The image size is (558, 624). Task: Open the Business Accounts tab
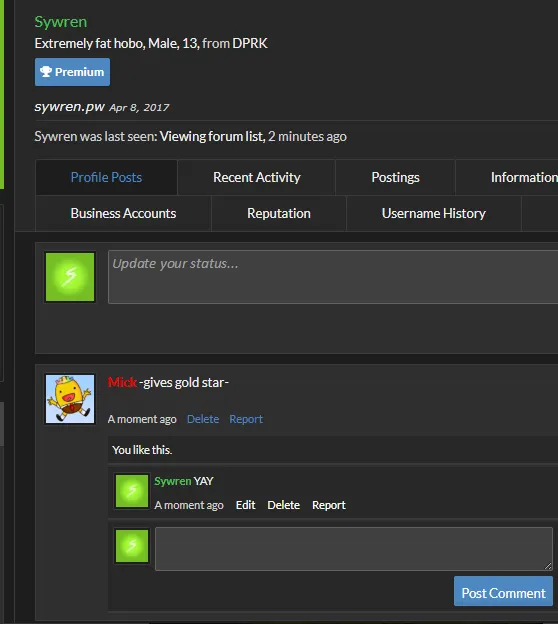click(123, 213)
